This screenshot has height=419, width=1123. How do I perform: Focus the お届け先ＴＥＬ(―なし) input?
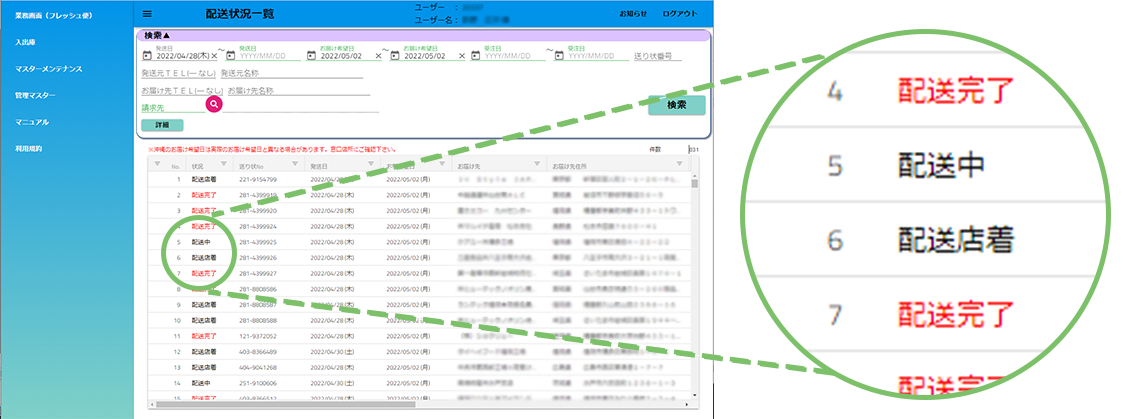(182, 90)
